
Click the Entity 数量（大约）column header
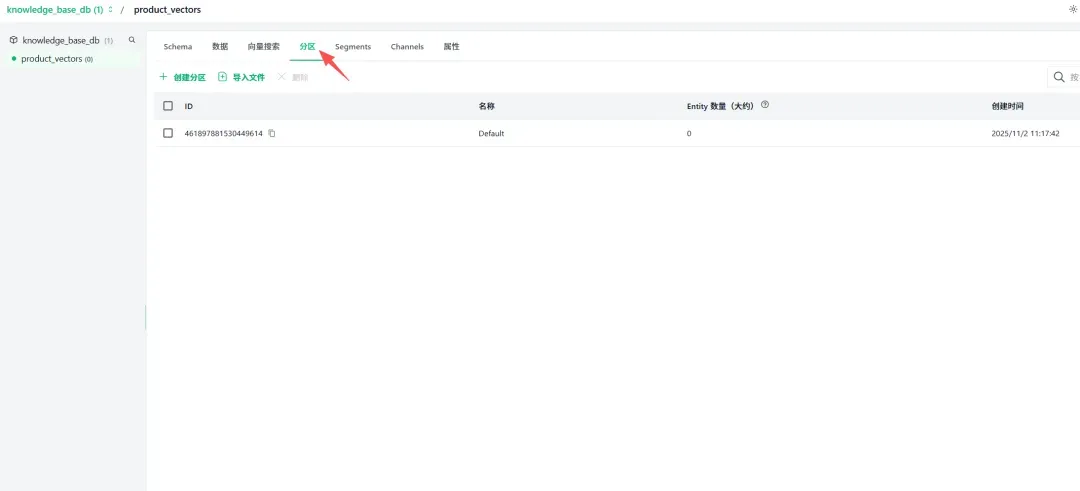tap(720, 106)
